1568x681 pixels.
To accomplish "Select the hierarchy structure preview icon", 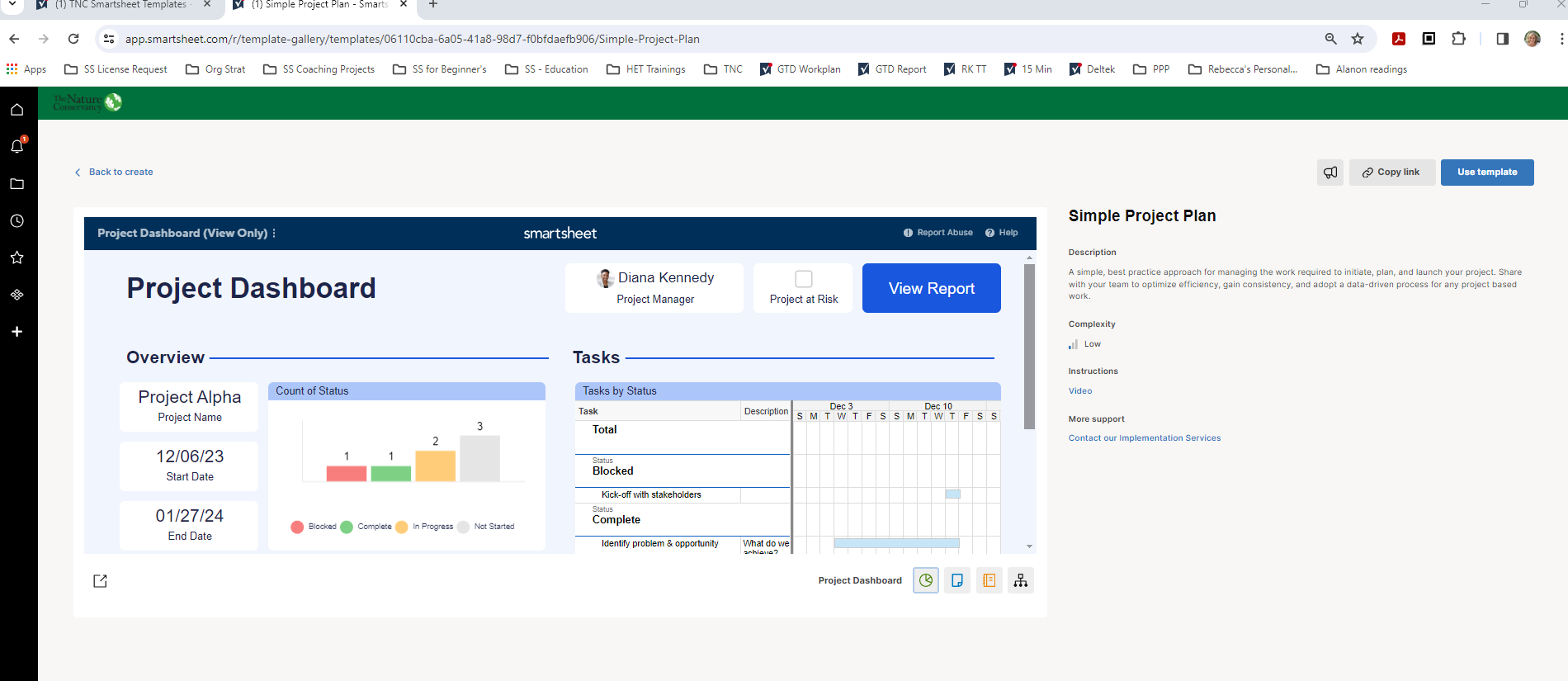I will pos(1021,580).
